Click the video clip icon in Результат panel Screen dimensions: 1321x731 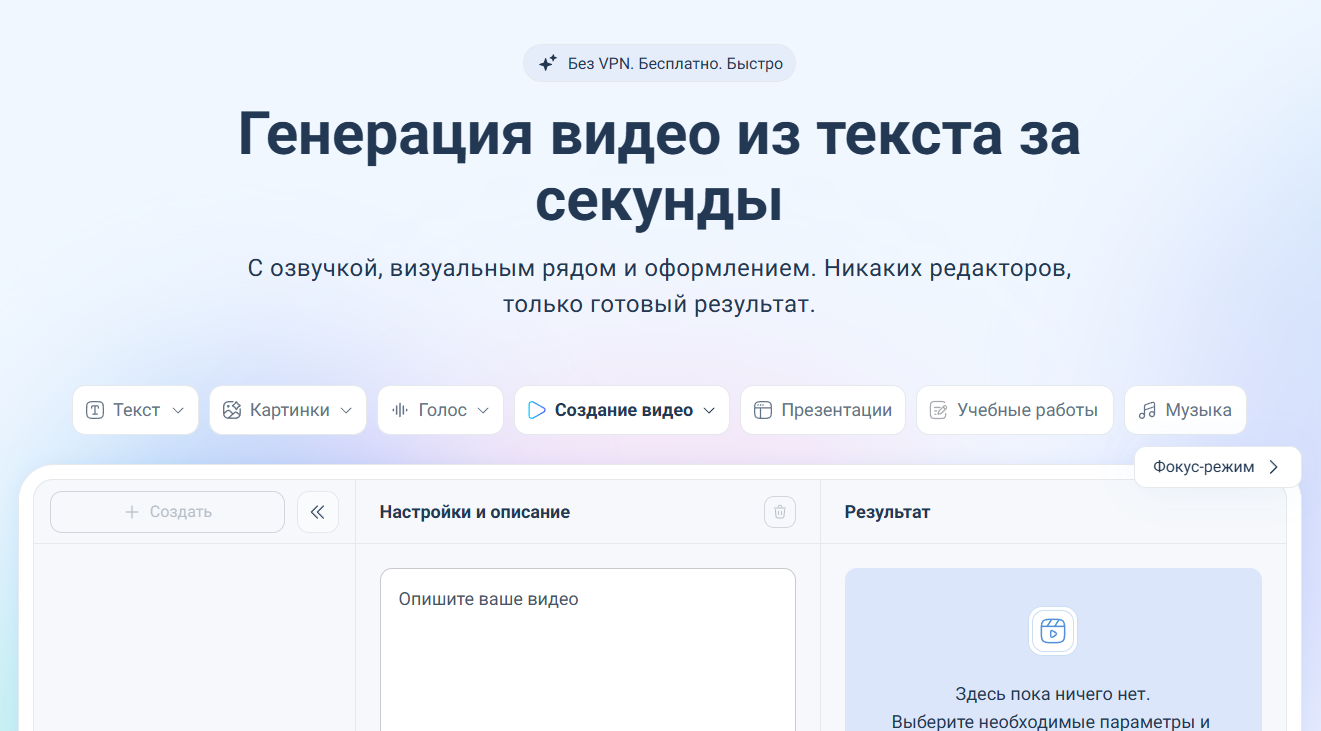click(x=1052, y=631)
